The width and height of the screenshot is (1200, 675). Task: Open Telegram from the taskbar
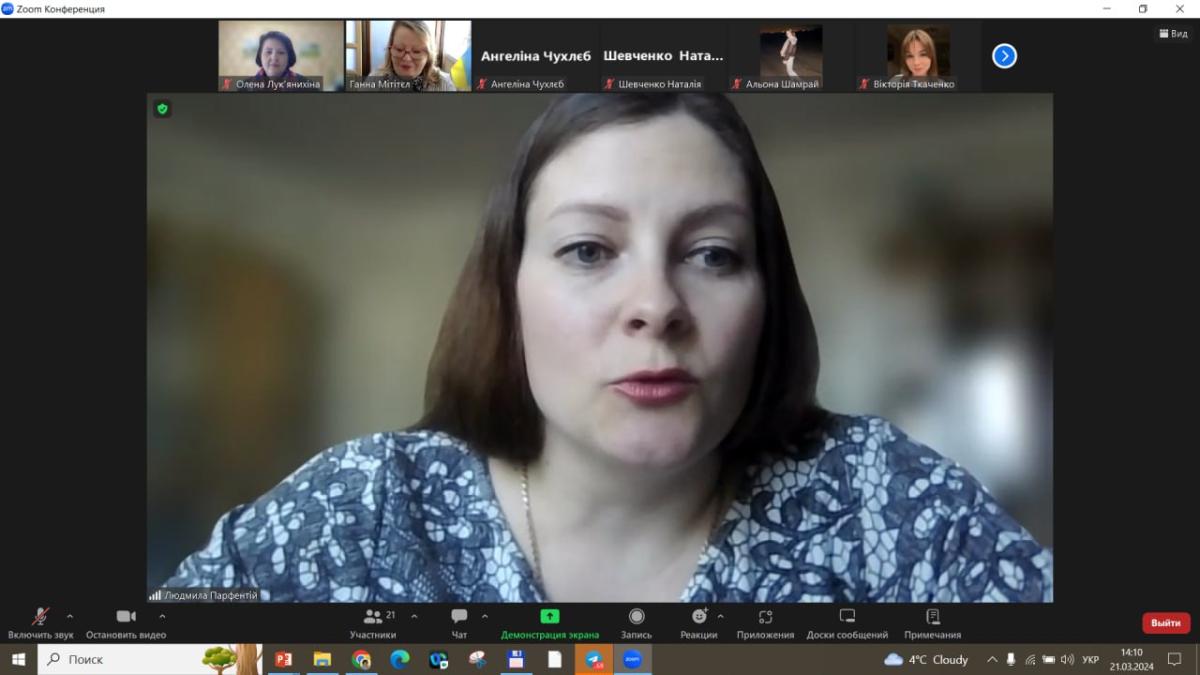pos(594,660)
